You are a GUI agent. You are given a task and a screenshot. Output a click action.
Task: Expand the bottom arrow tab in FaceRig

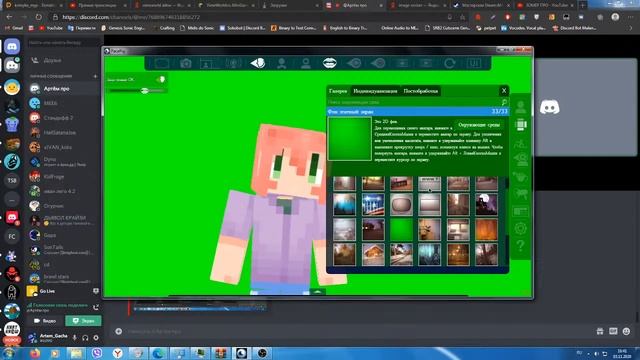coord(317,291)
